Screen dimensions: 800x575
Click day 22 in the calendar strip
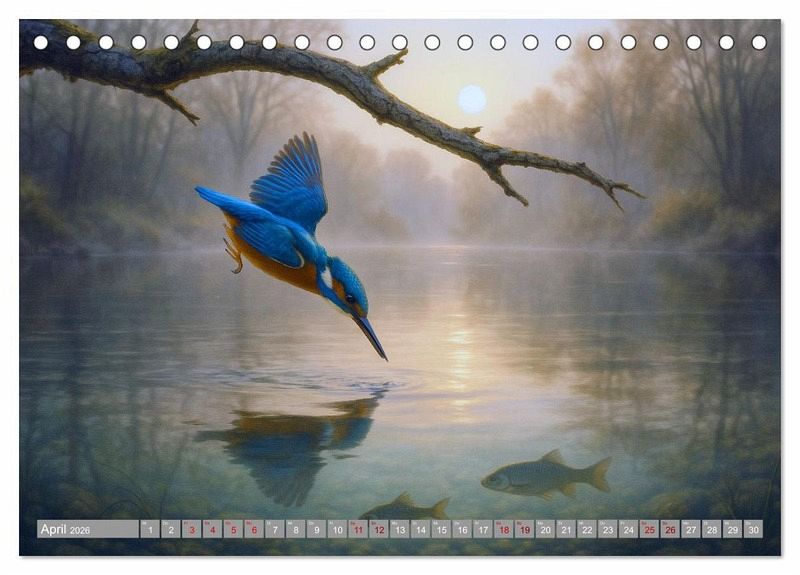[x=587, y=529]
